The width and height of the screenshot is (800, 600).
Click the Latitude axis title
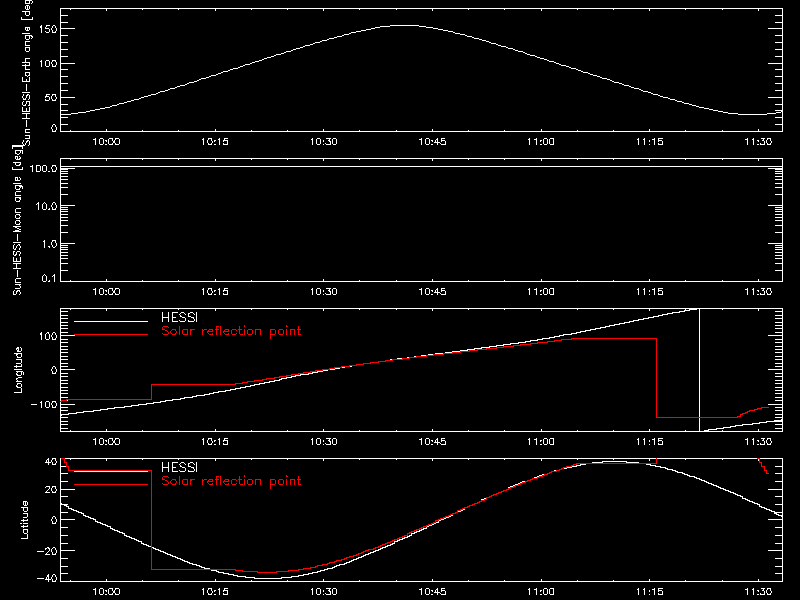(x=24, y=520)
